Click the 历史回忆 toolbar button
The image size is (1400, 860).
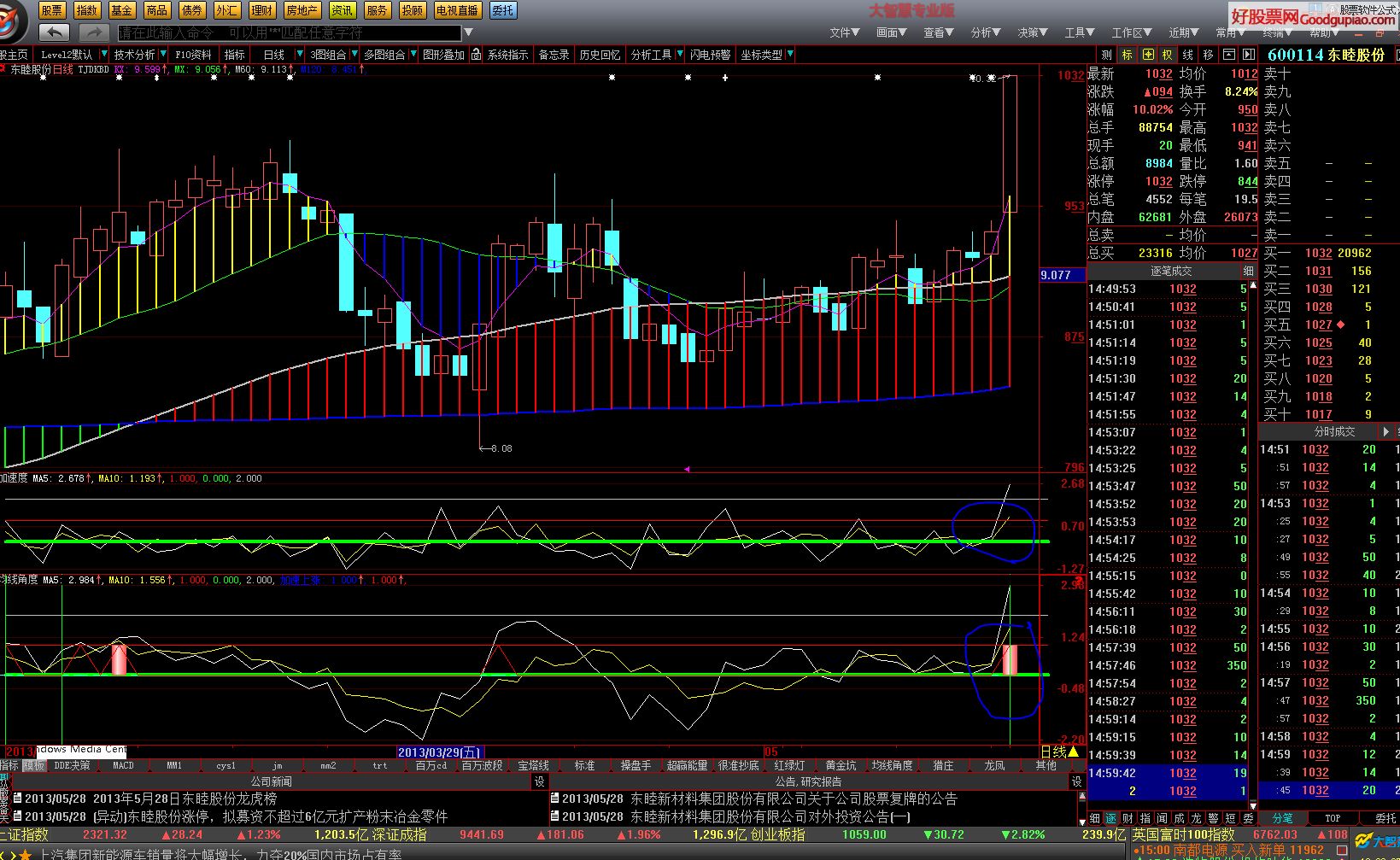coord(600,55)
